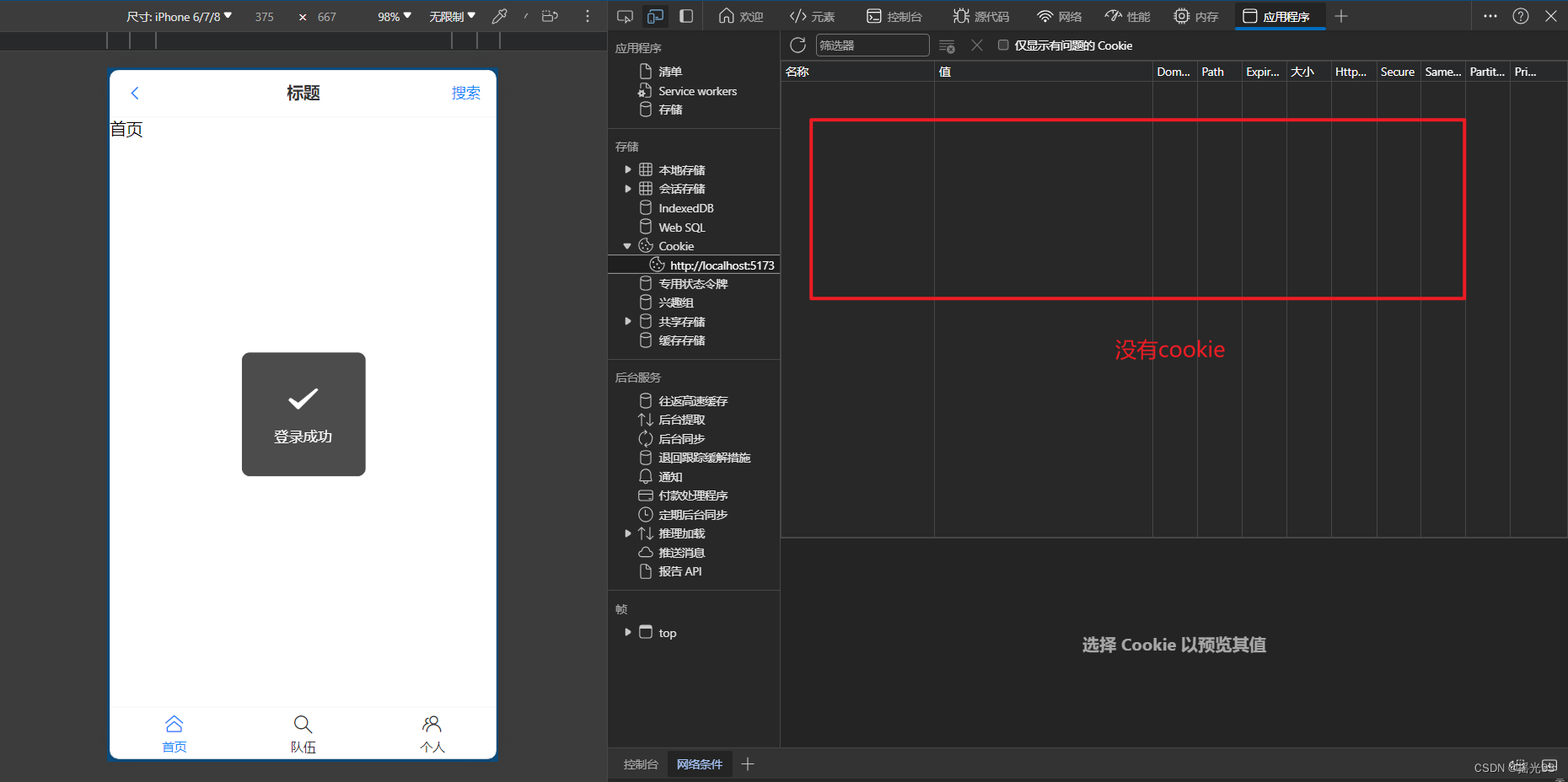Open the DevTools help icon
1568x782 pixels.
pos(1521,16)
